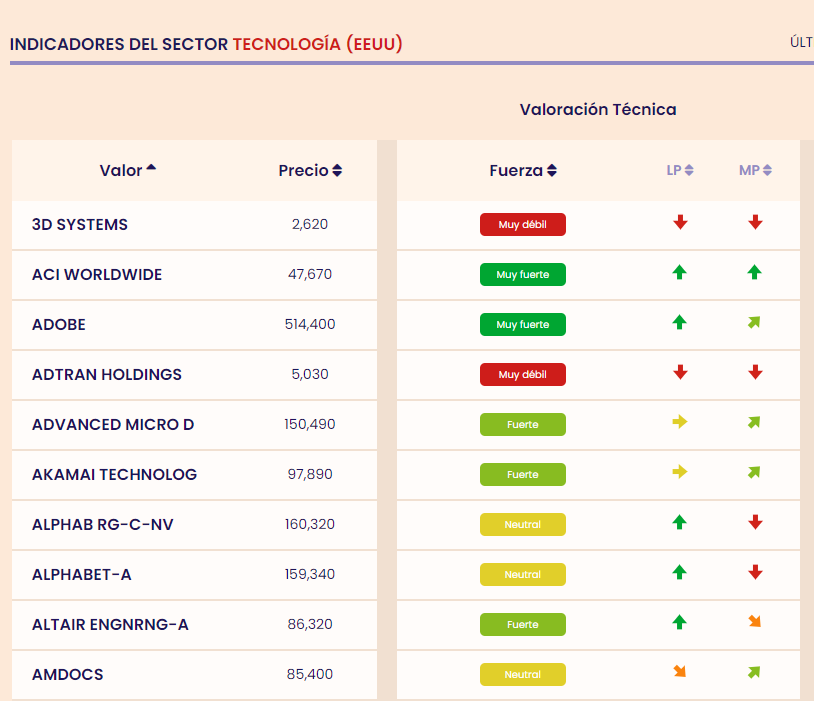Sort by LP trend column

(x=680, y=170)
